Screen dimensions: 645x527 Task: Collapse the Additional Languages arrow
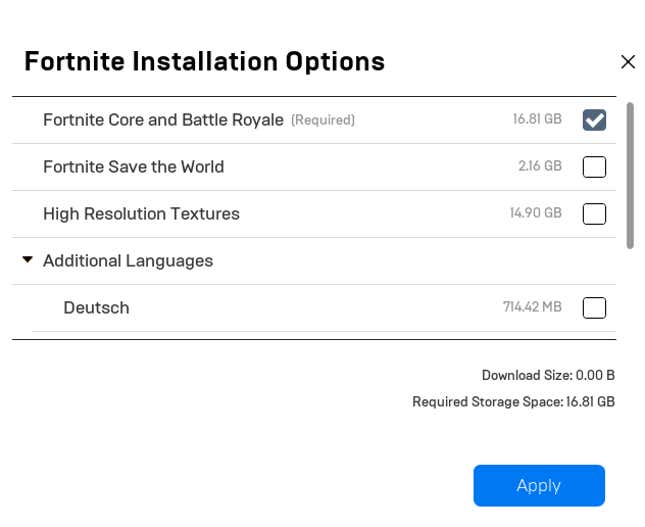point(28,260)
